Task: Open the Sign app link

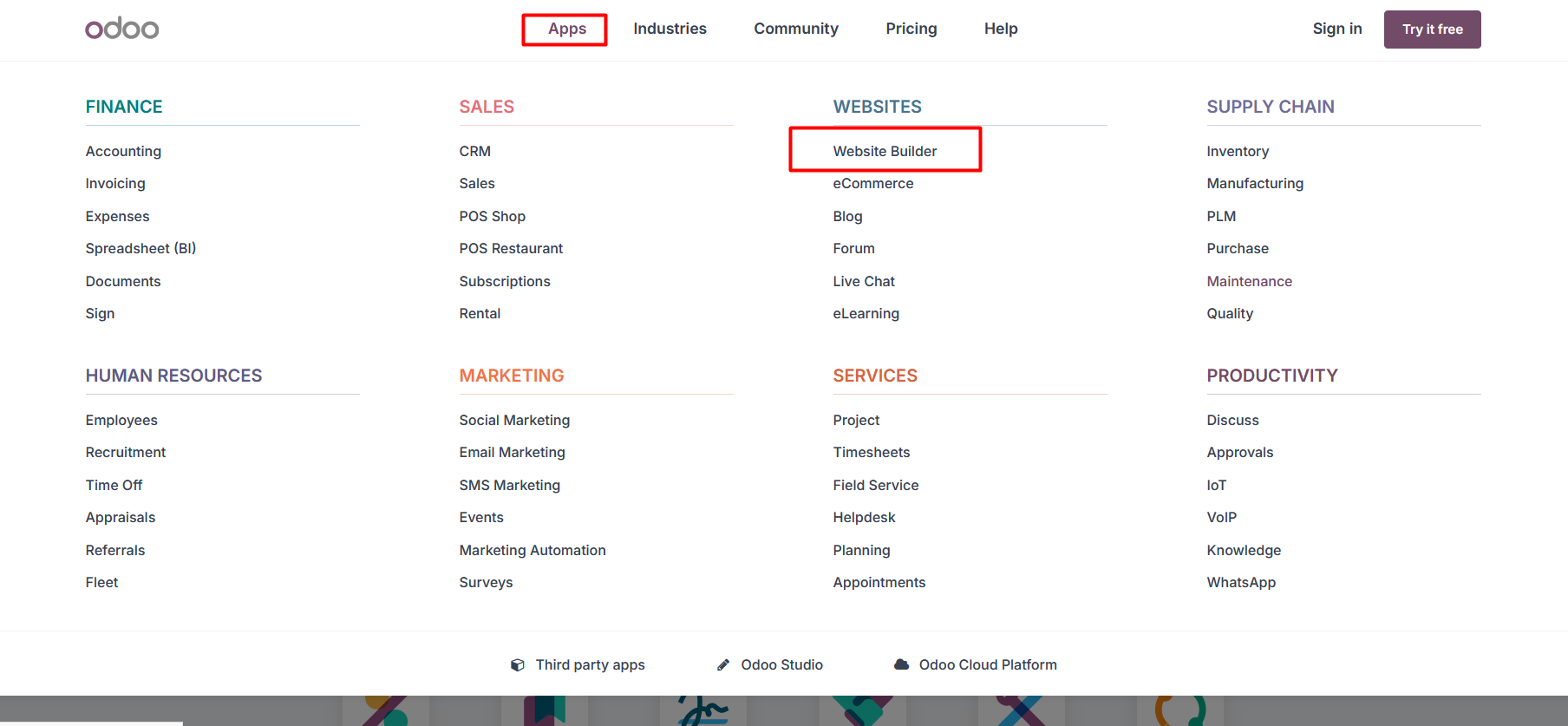Action: (x=100, y=314)
